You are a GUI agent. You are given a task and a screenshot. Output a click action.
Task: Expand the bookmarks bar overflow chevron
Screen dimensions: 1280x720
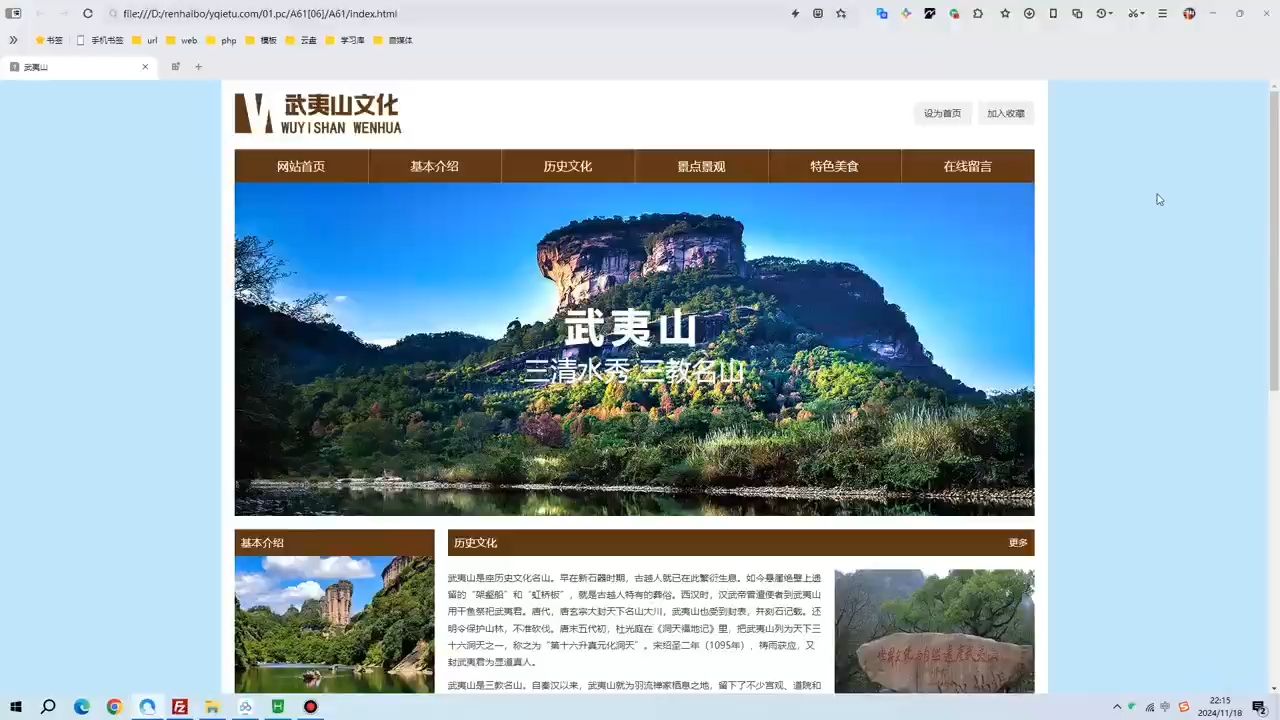pyautogui.click(x=13, y=40)
